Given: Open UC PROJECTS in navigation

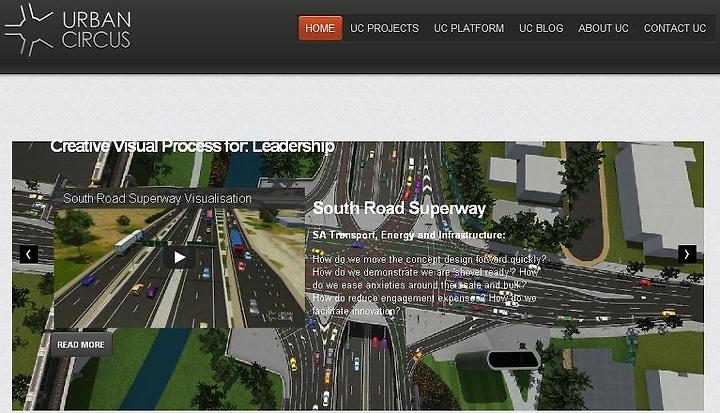Looking at the screenshot, I should (x=384, y=28).
